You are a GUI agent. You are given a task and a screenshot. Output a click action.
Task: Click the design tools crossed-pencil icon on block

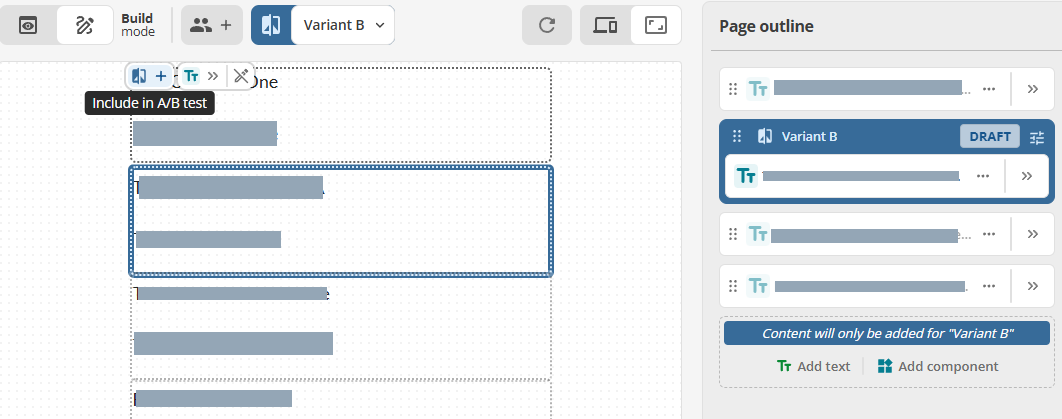[x=241, y=76]
